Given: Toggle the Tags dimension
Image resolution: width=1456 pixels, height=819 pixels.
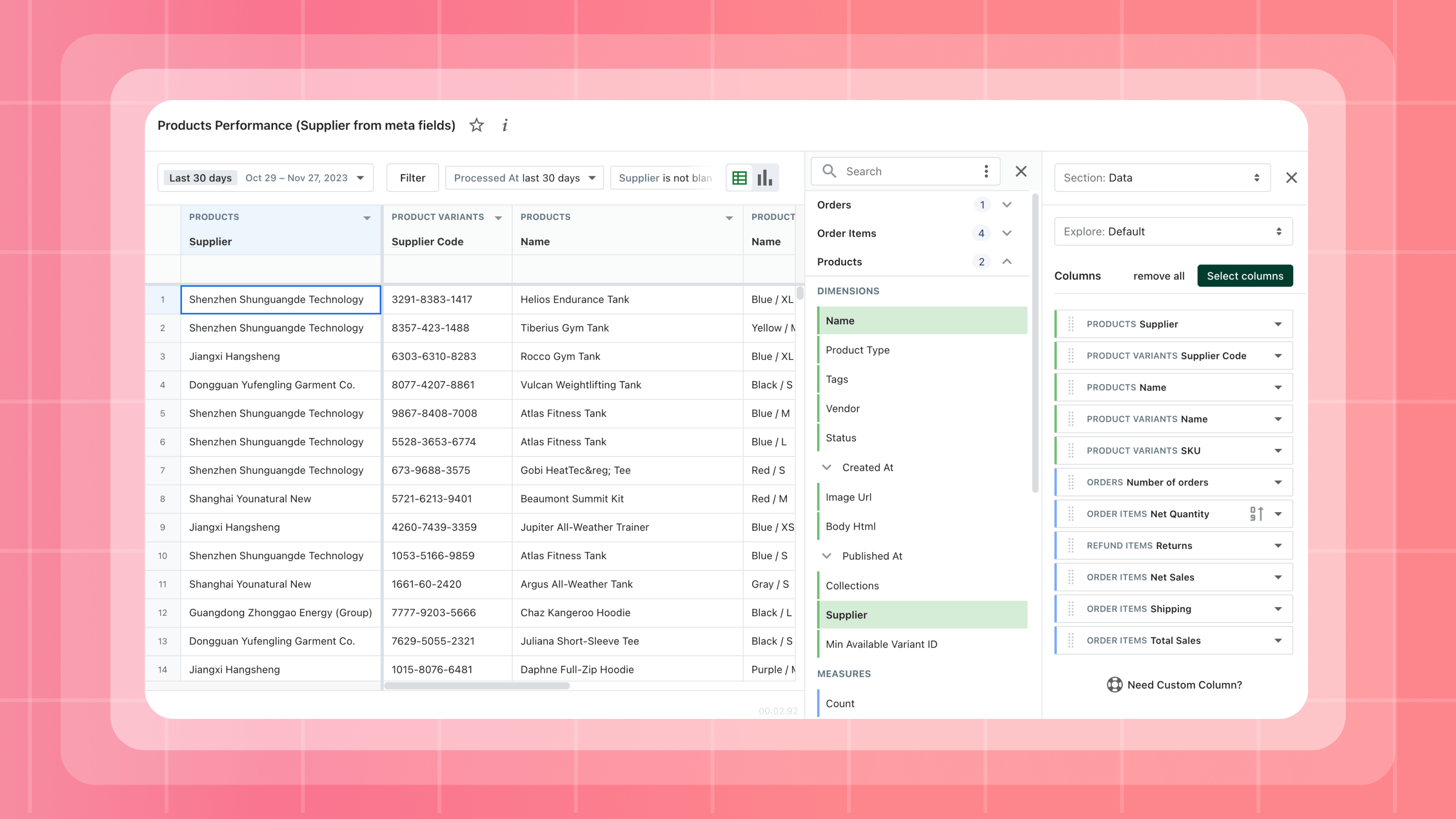Looking at the screenshot, I should [922, 379].
